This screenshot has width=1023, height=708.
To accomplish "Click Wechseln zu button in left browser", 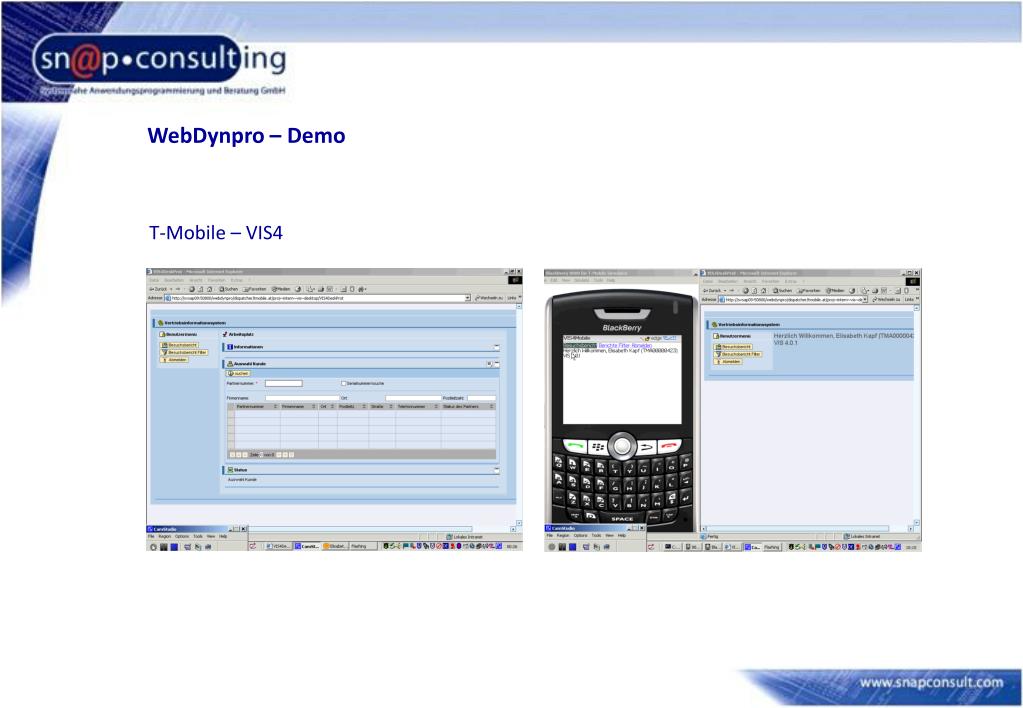I will [489, 298].
